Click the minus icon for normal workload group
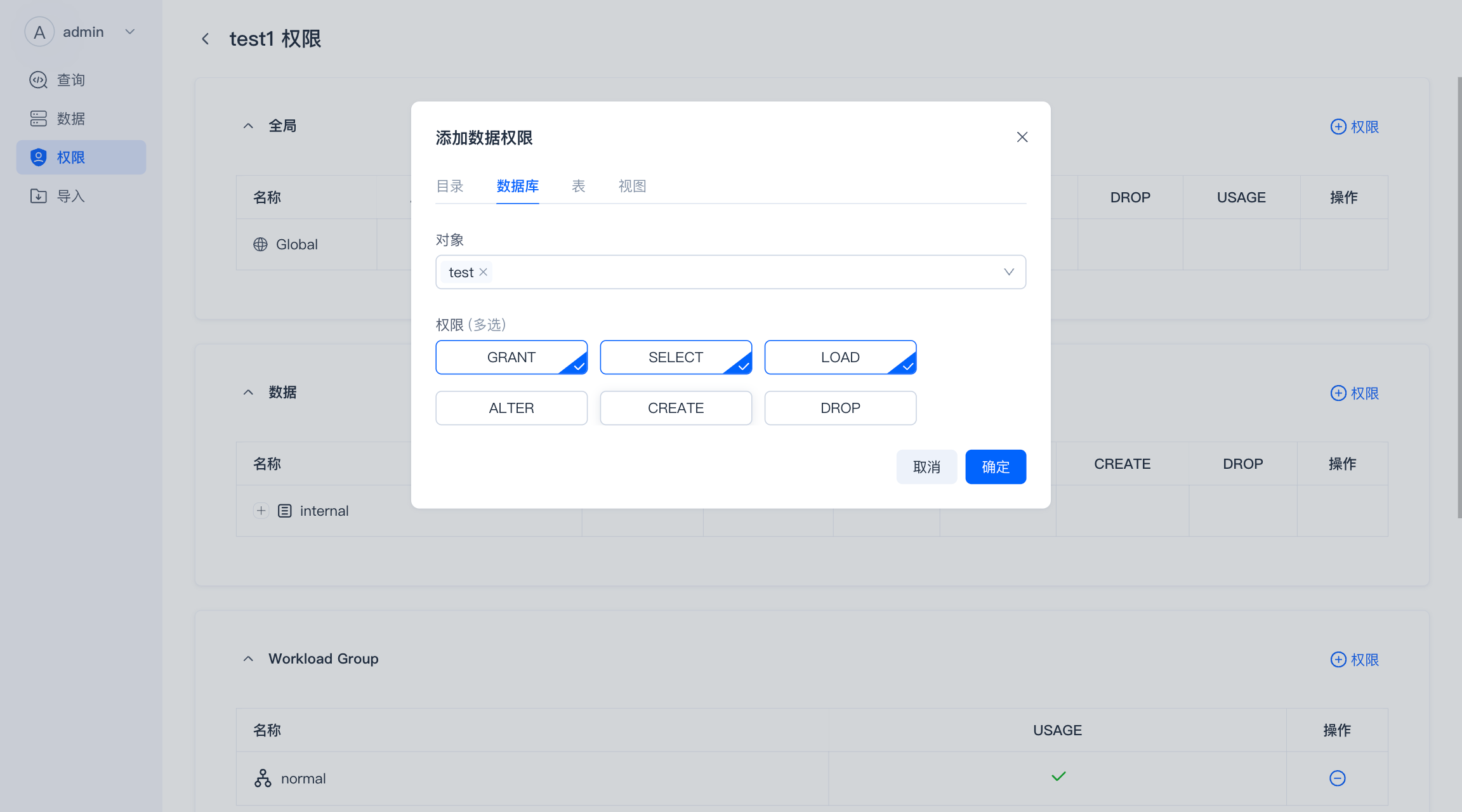Viewport: 1462px width, 812px height. point(1337,778)
